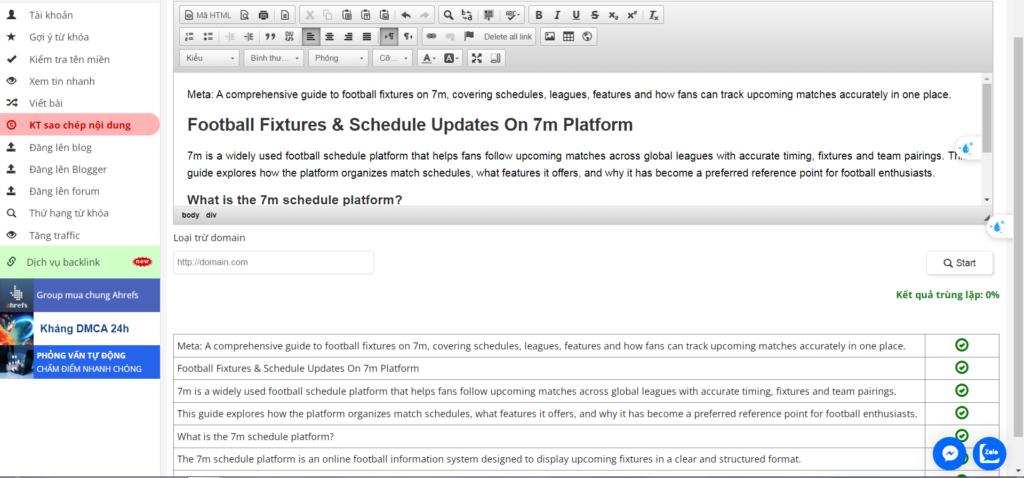Toggle left-to-right text direction button
1024x478 pixels.
click(389, 37)
